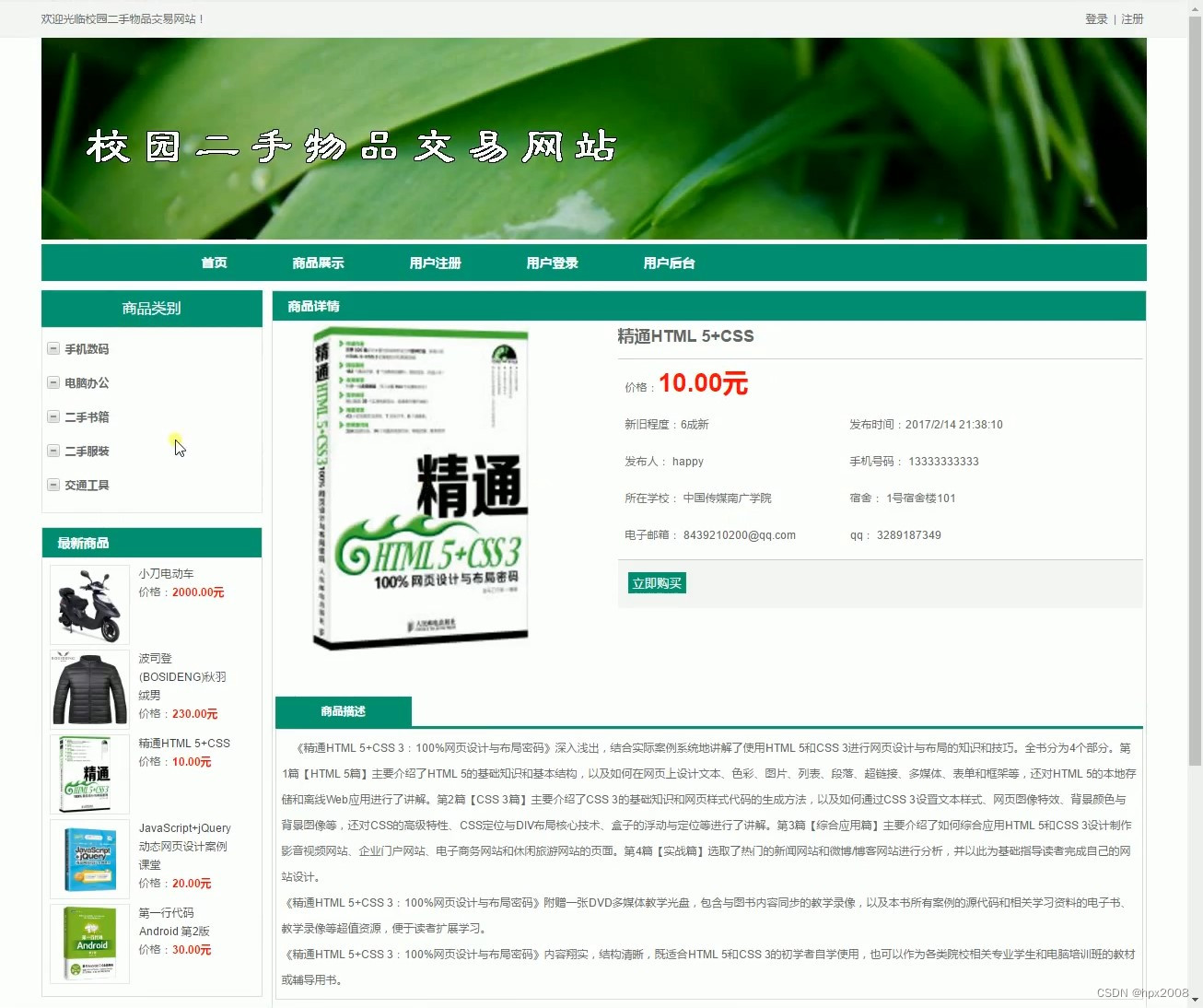Collapse the 手机数码 category minus icon
The height and width of the screenshot is (1008, 1203).
pos(53,348)
